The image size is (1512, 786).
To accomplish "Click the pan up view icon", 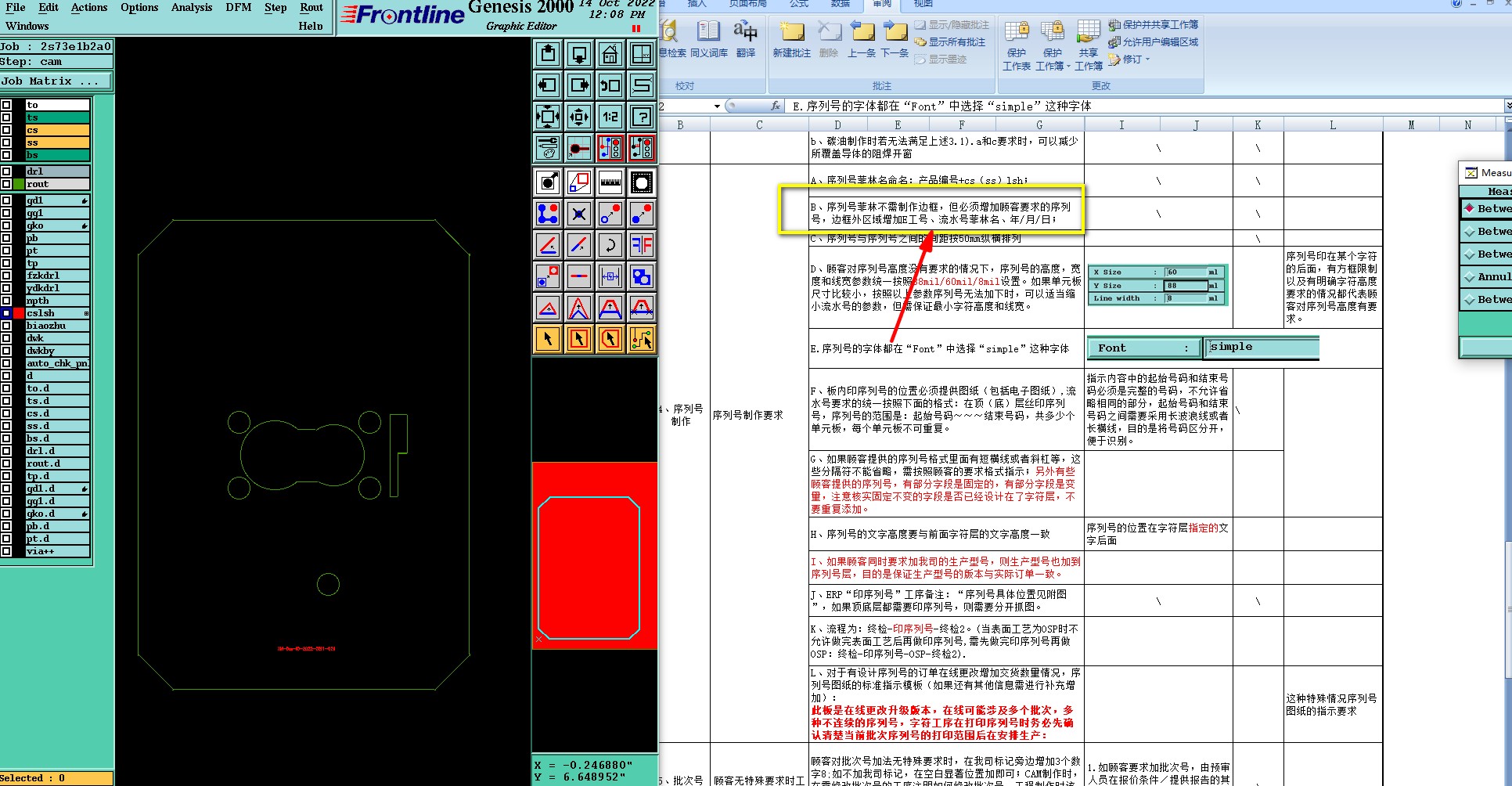I will coord(548,55).
